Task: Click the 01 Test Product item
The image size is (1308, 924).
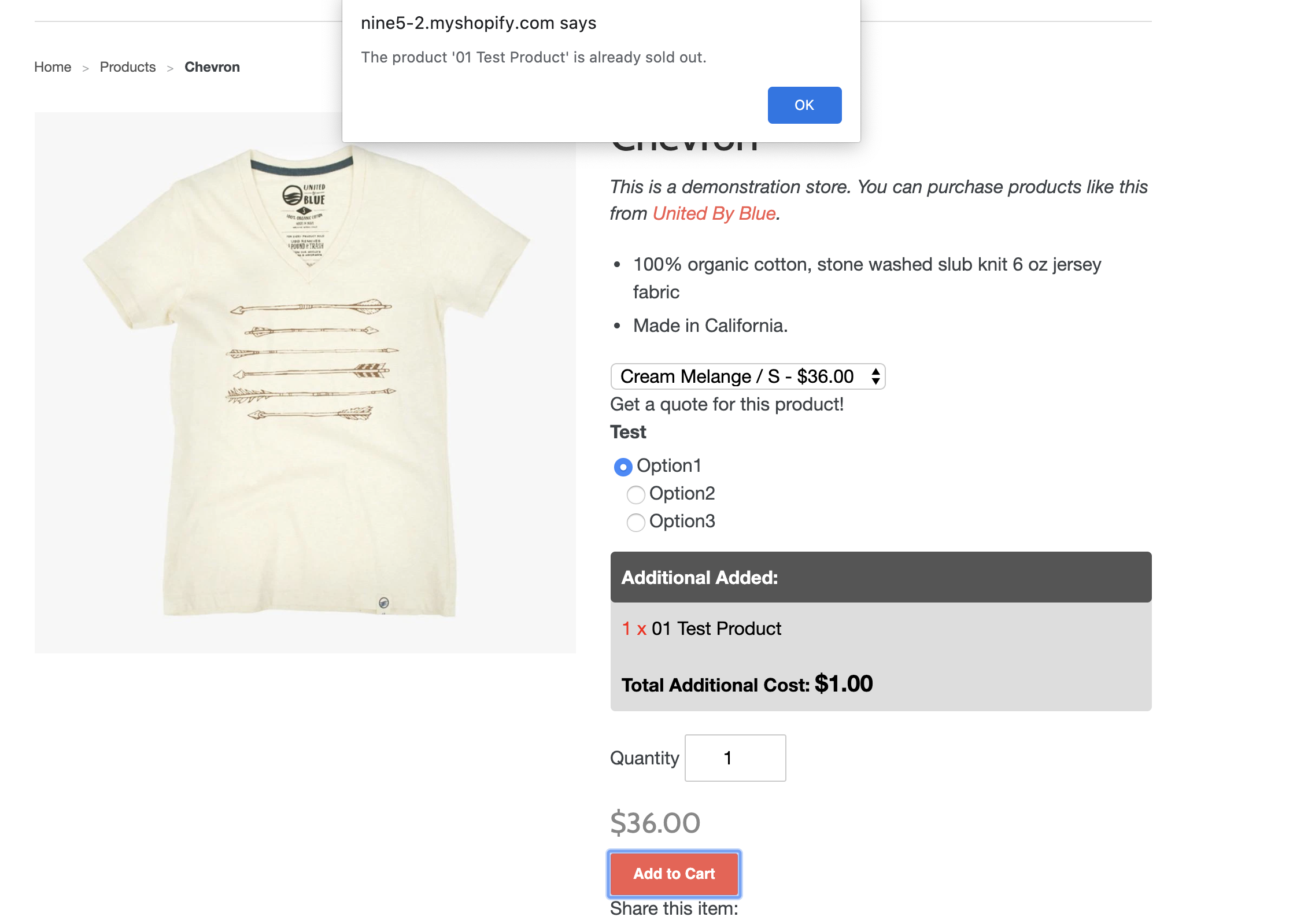Action: pos(716,629)
